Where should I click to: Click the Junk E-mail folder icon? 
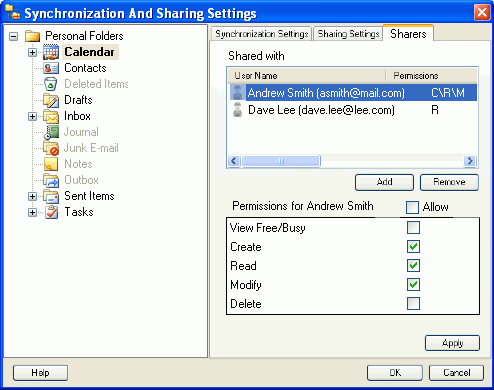[x=51, y=148]
